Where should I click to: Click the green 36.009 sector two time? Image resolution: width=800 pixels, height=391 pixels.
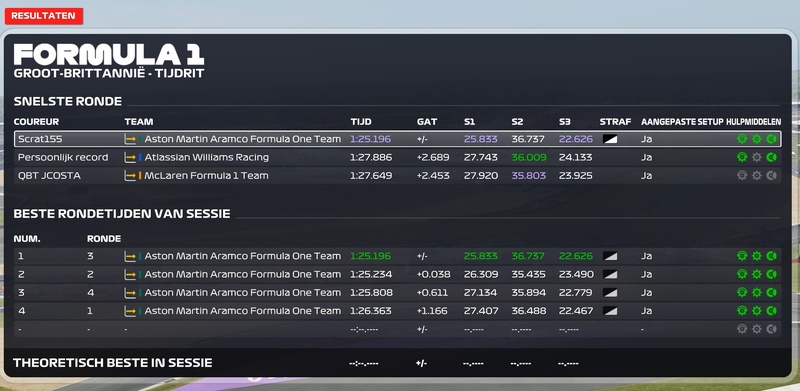pyautogui.click(x=529, y=157)
